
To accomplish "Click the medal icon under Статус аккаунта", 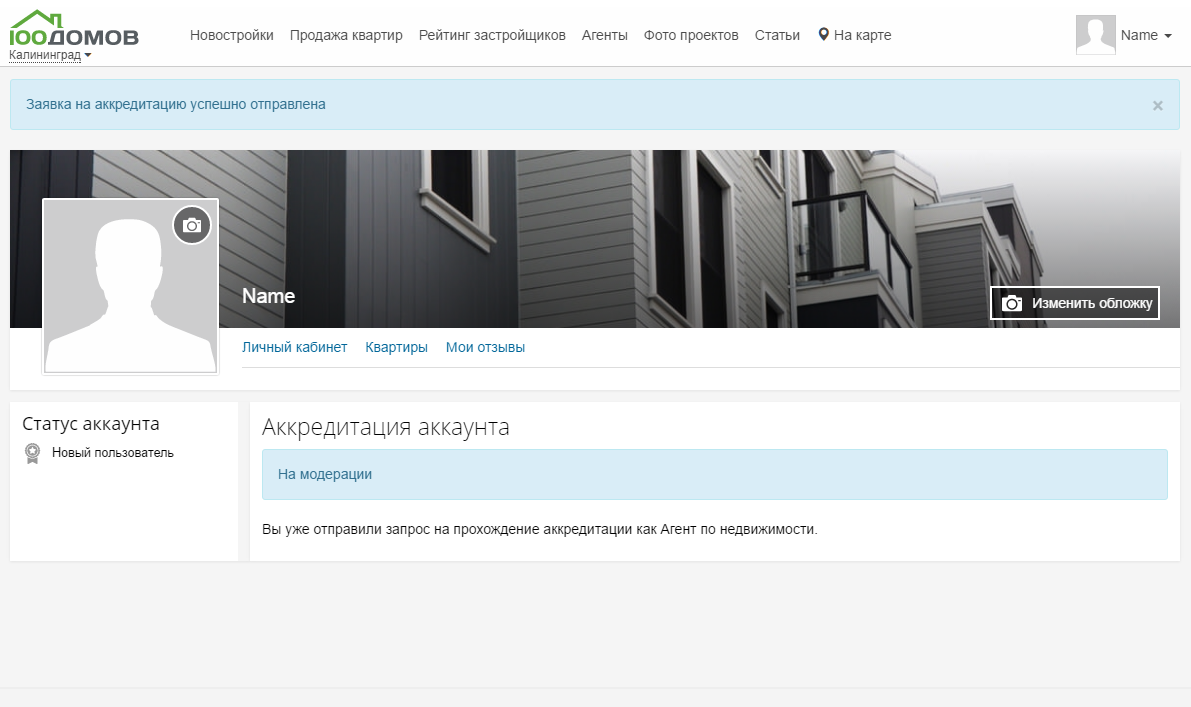I will (33, 453).
